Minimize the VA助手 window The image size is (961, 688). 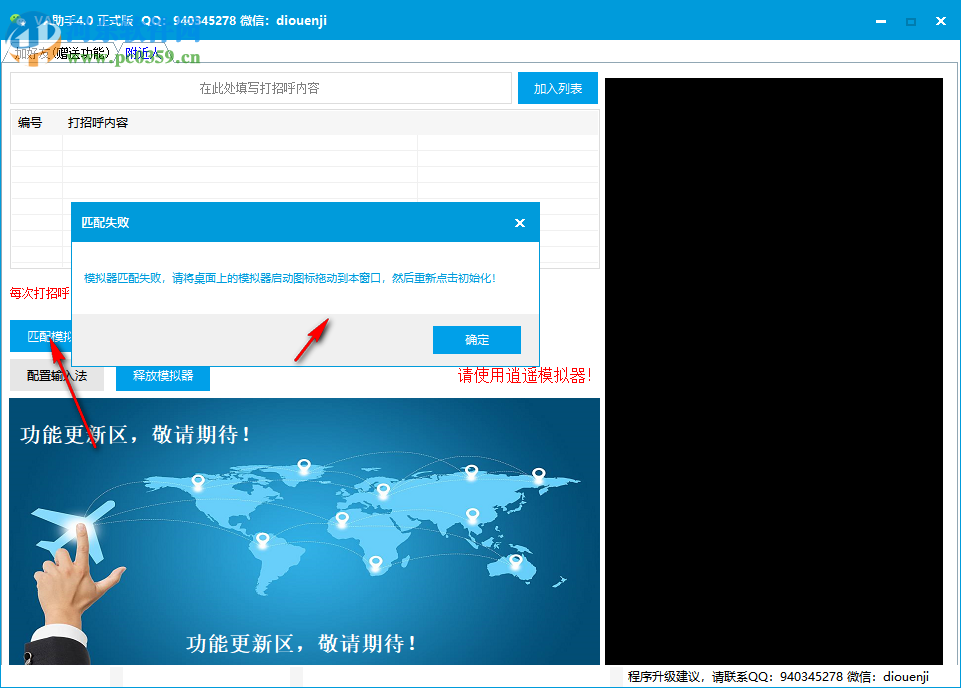coord(879,20)
